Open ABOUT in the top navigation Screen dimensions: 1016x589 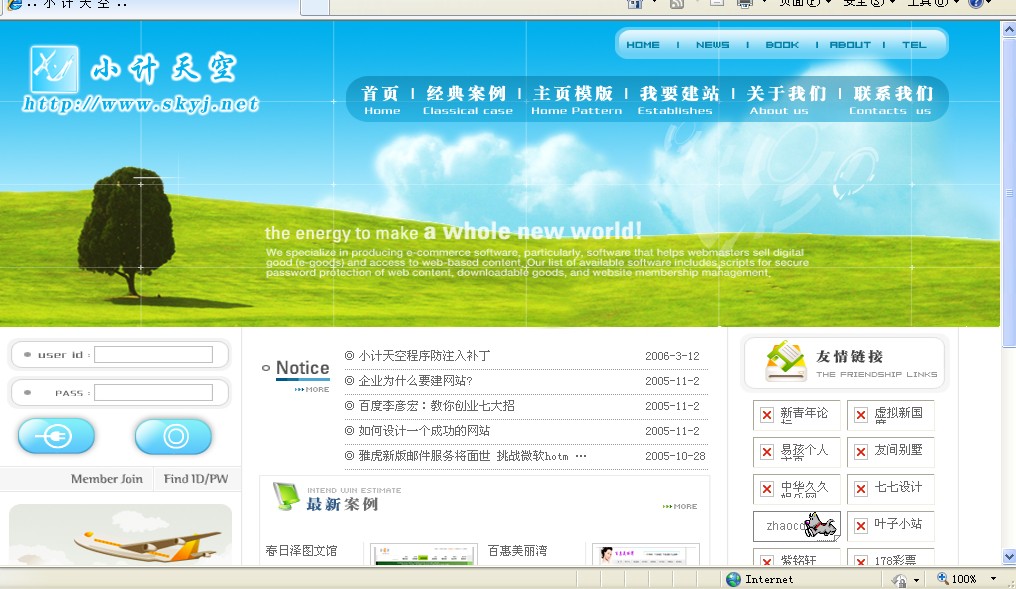(x=850, y=45)
